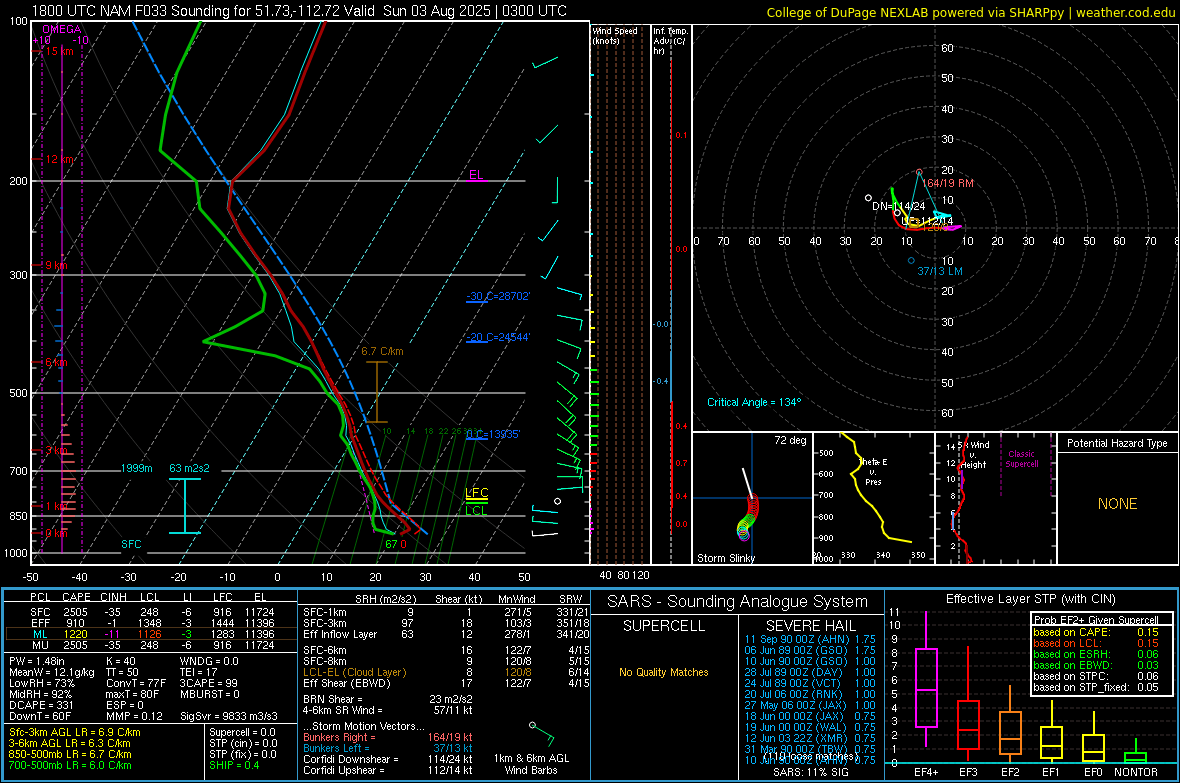This screenshot has width=1180, height=783.
Task: Click the 'Theta-E v. Pres' plot label
Action: 873,472
